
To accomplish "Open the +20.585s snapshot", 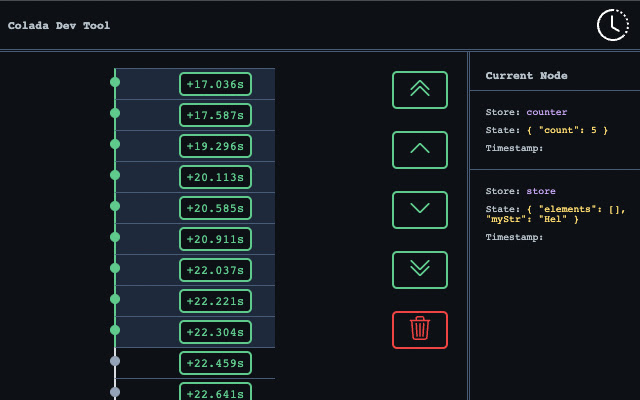I will click(215, 208).
